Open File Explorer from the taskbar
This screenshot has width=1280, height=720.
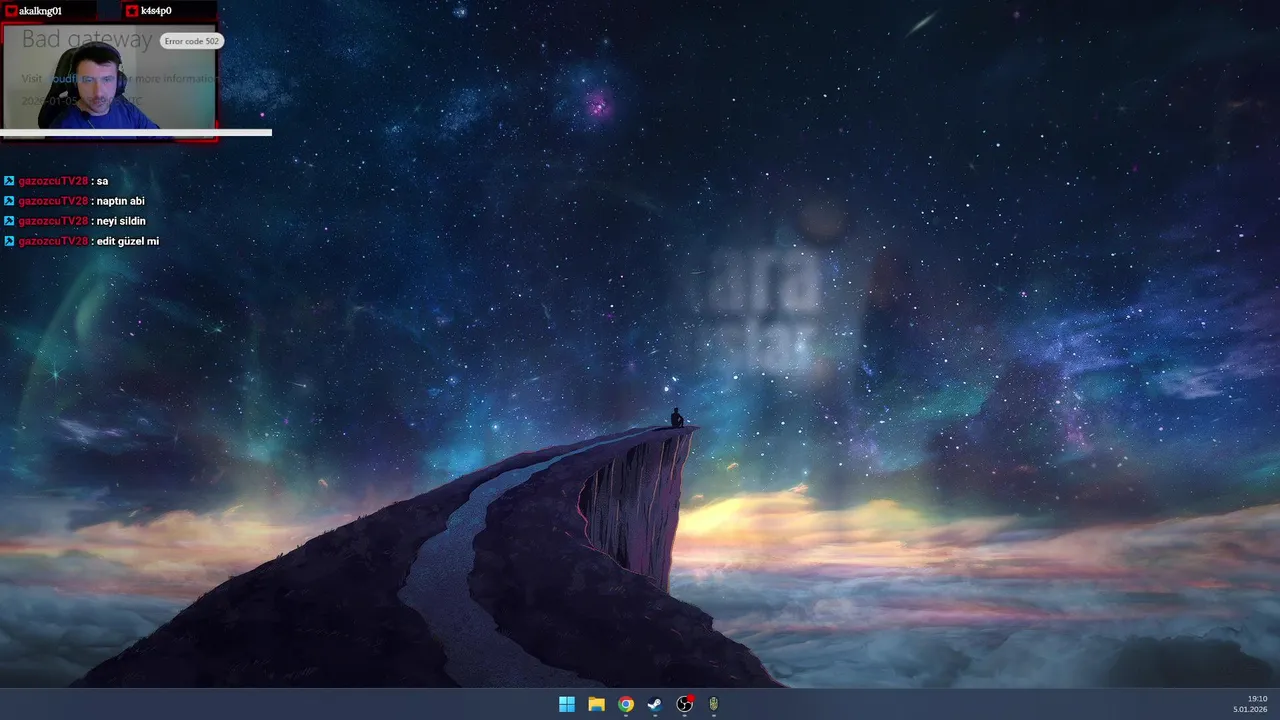tap(596, 704)
